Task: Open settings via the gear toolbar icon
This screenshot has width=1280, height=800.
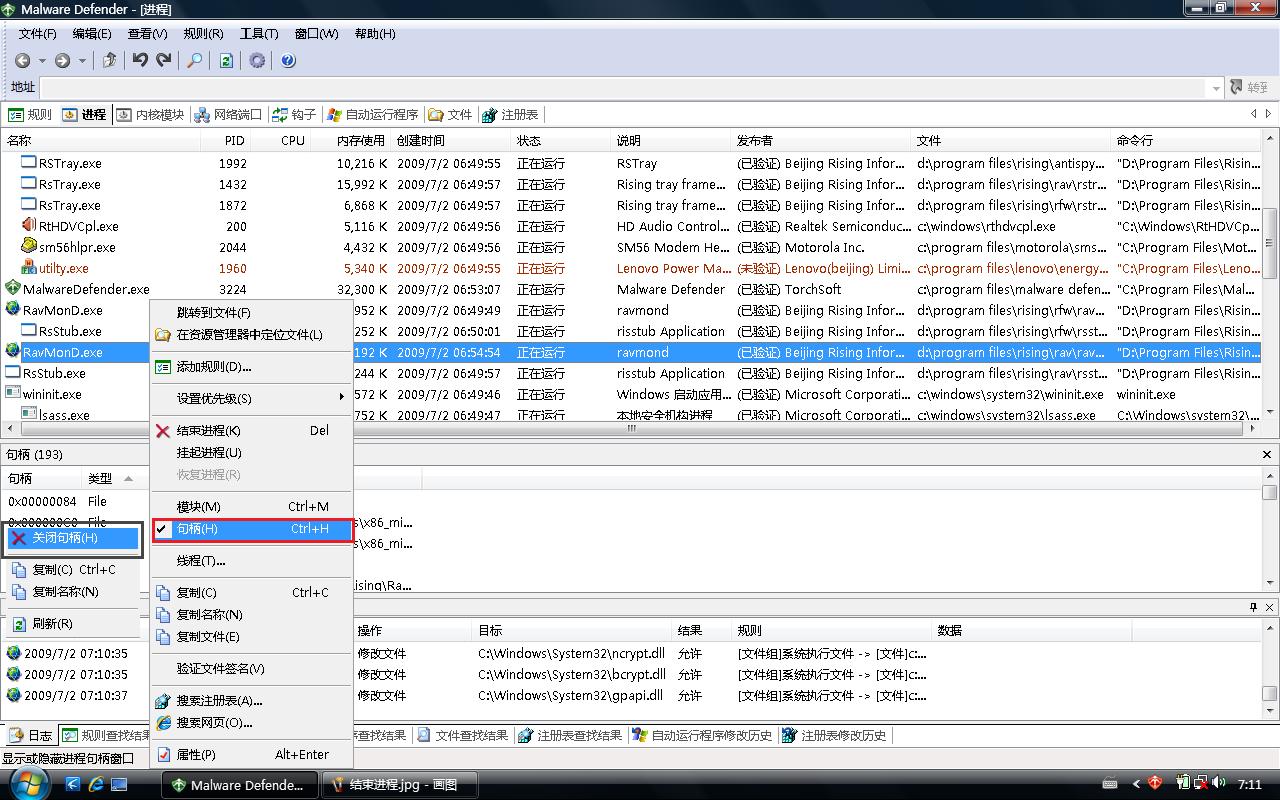Action: [257, 61]
